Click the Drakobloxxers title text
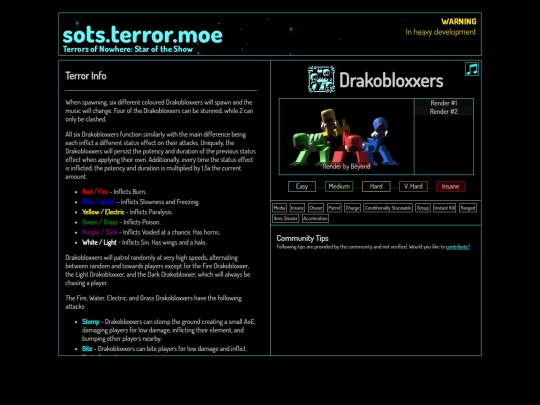540x405 pixels. click(x=391, y=81)
